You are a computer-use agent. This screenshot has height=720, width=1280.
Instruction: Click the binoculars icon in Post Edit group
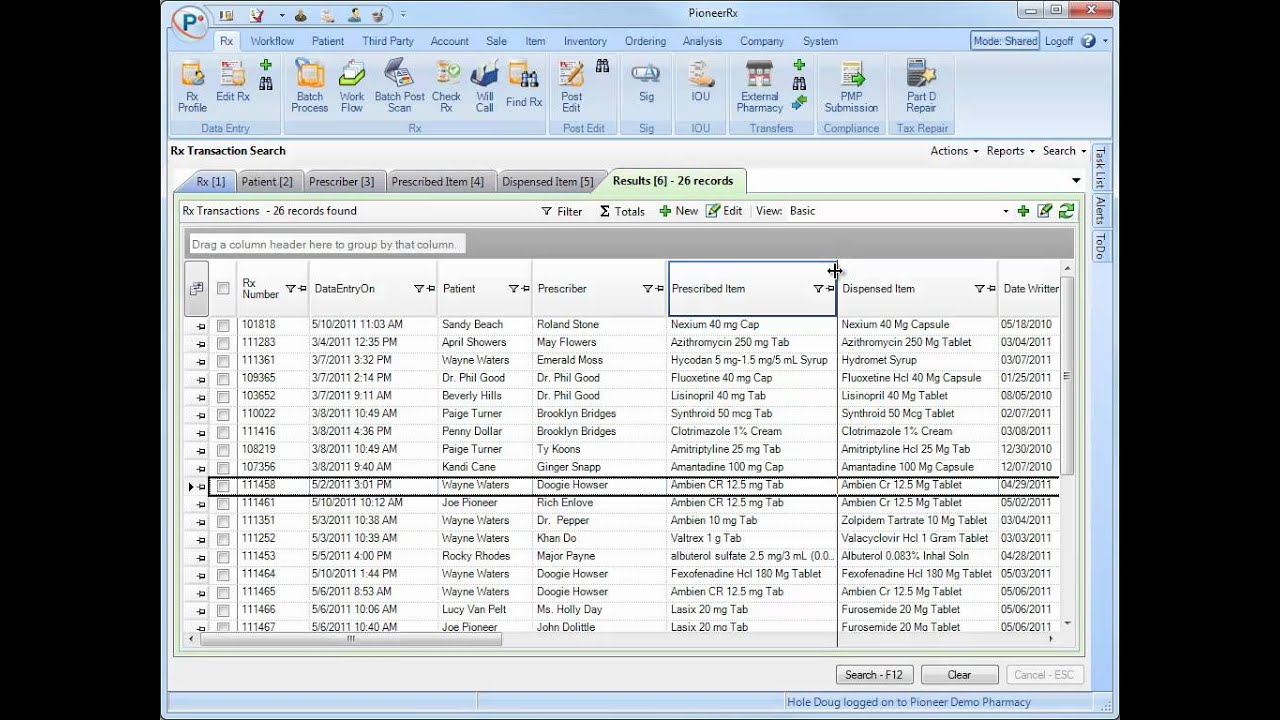coord(603,66)
